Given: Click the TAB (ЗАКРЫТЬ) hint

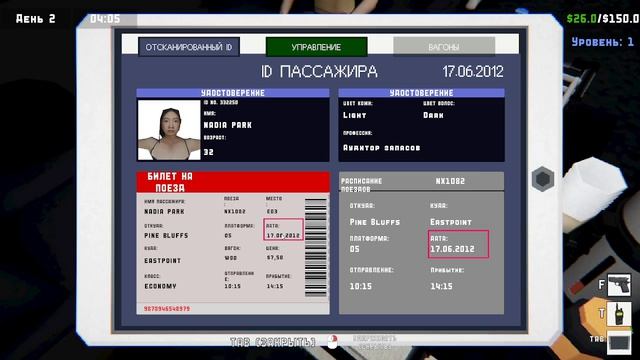Looking at the screenshot, I should click(x=273, y=342).
